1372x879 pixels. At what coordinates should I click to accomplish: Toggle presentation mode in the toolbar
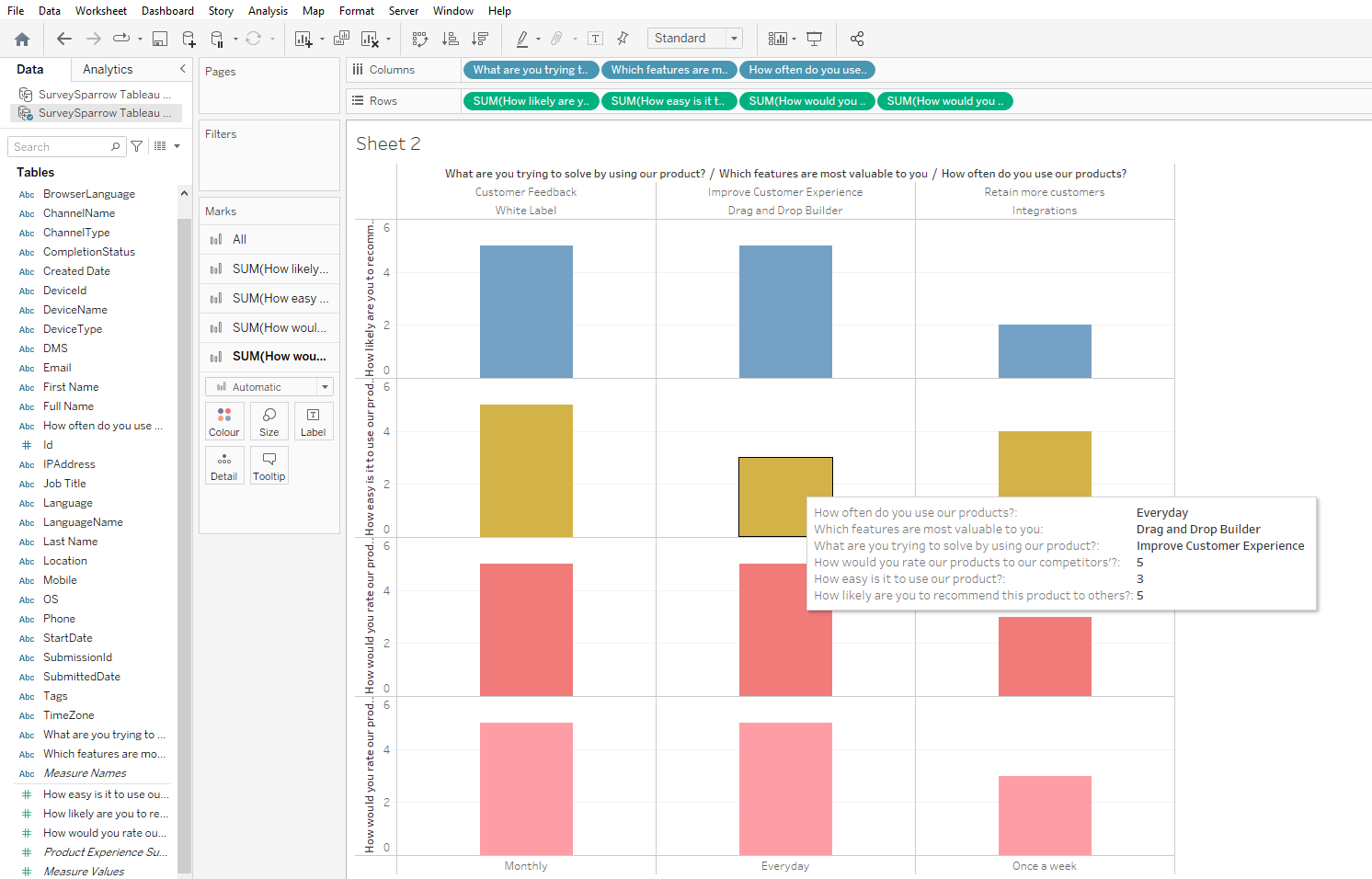[814, 39]
